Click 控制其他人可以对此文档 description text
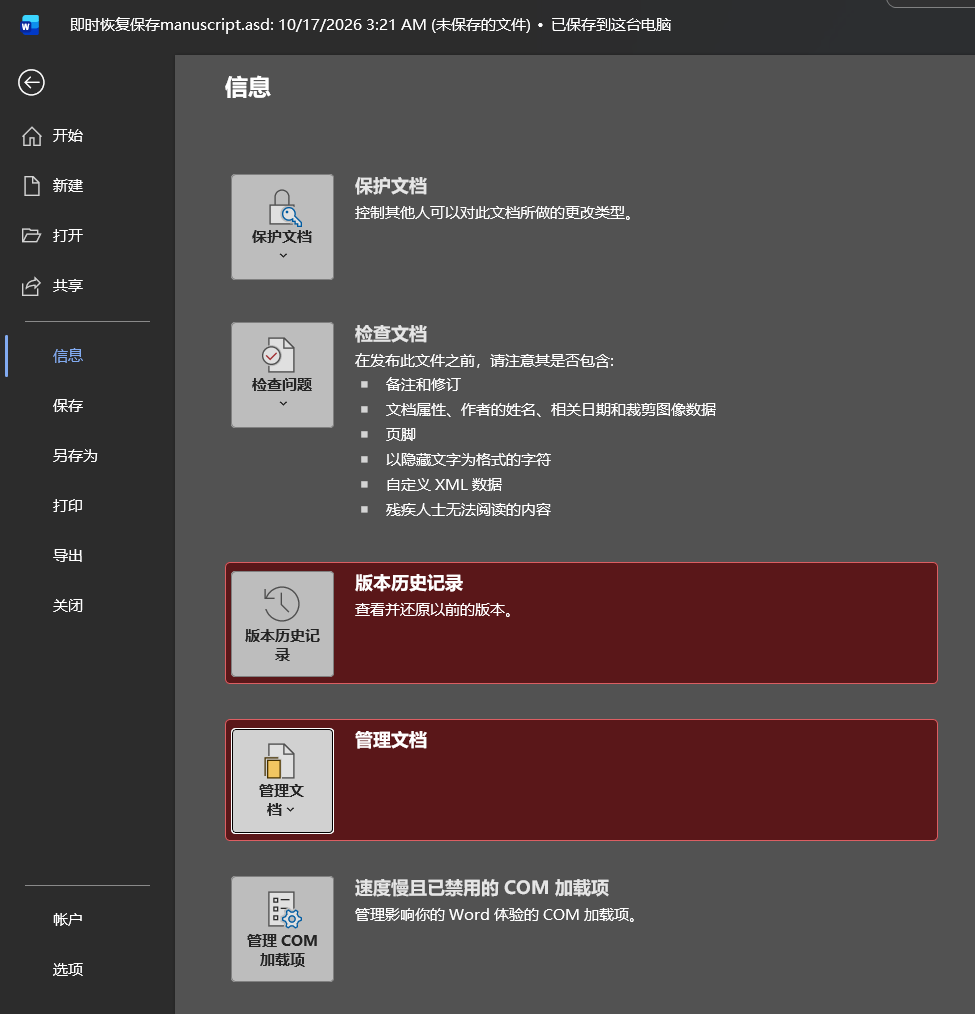 pos(494,213)
